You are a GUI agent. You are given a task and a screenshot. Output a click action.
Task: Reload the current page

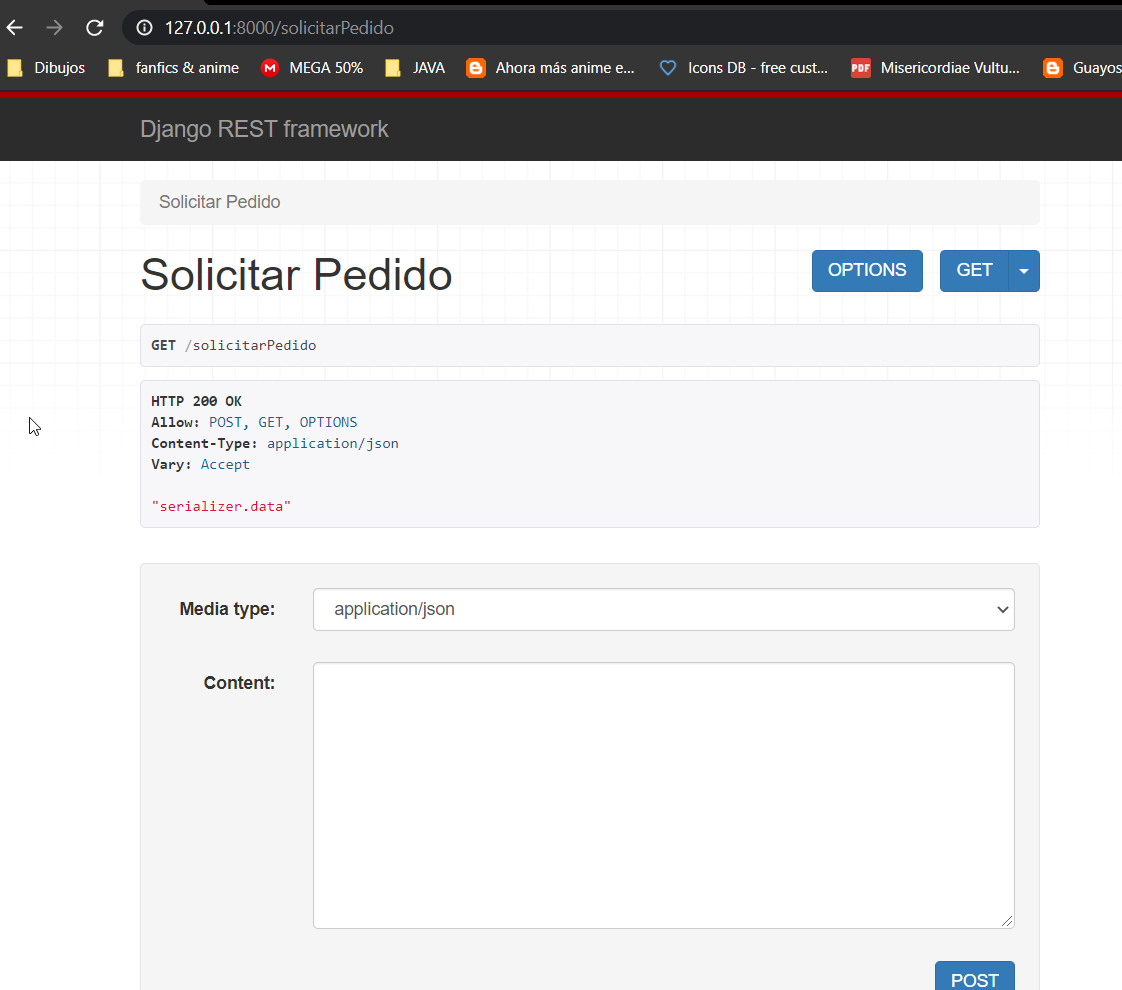95,27
